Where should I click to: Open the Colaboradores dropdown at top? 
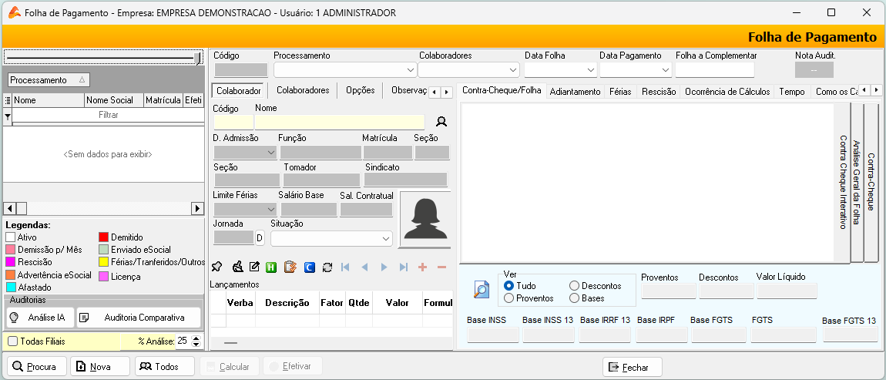point(513,70)
